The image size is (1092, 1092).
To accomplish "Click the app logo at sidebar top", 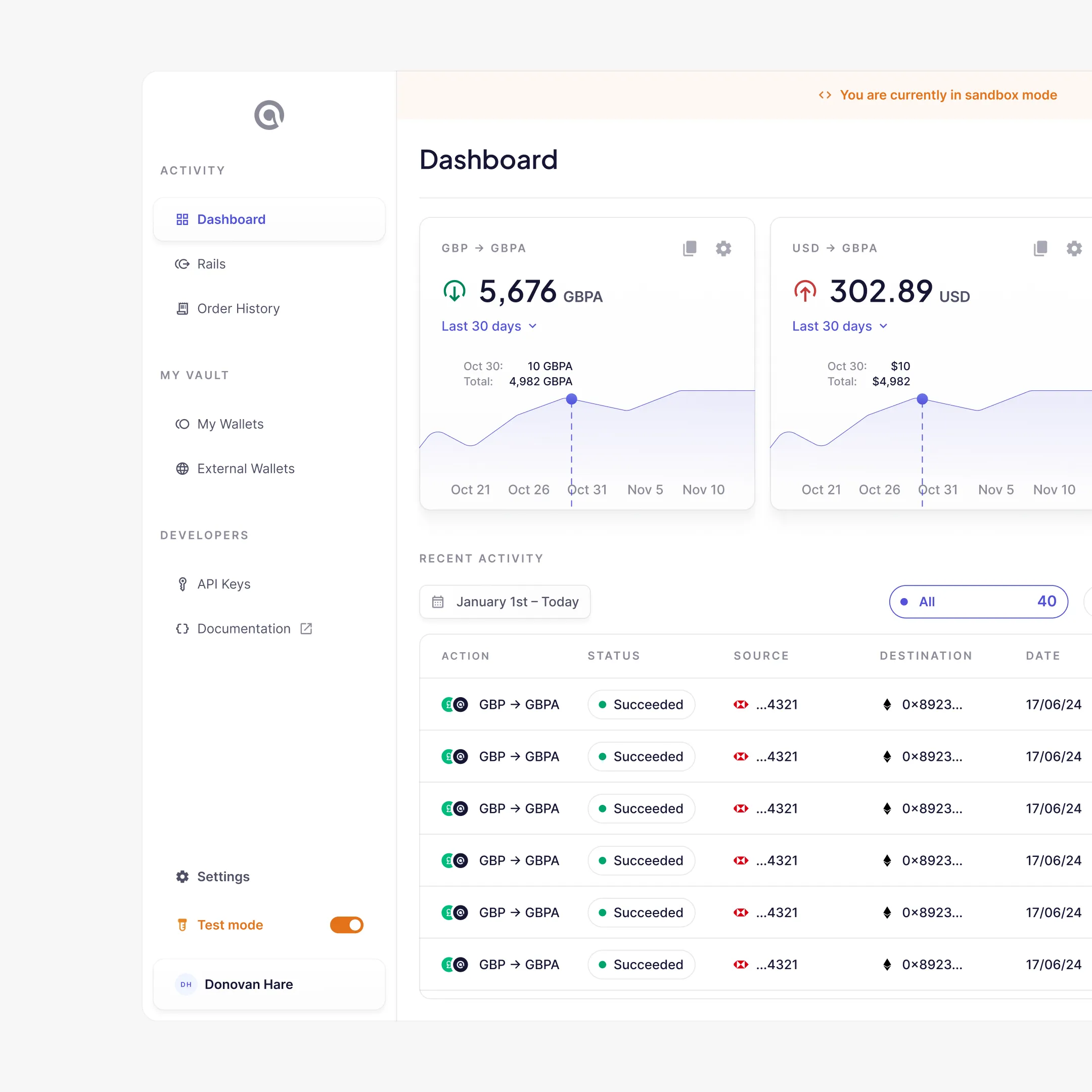I will pyautogui.click(x=268, y=115).
